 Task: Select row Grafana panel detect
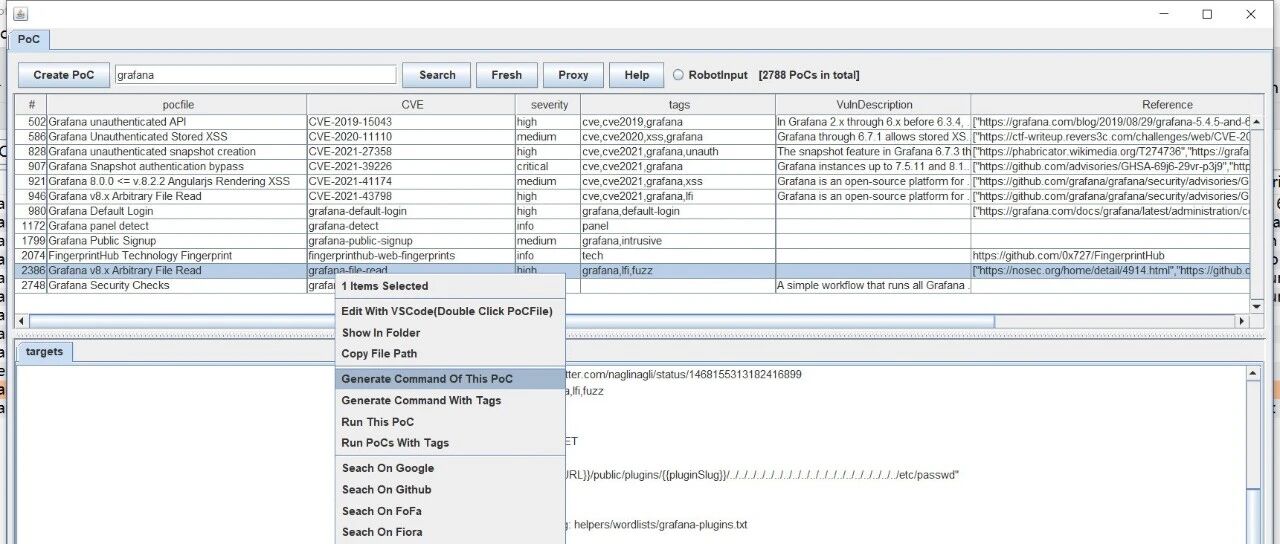[x=632, y=226]
